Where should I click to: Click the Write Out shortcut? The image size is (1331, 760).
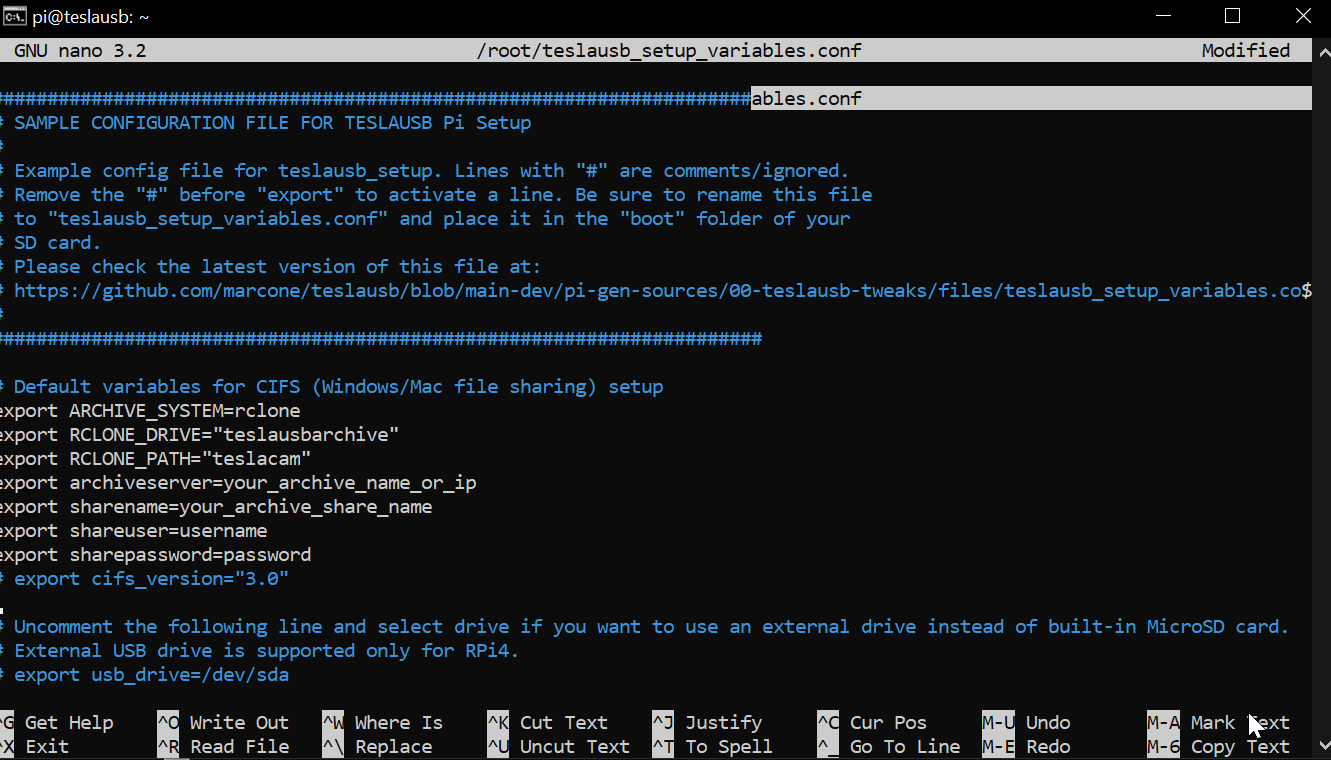[x=223, y=723]
